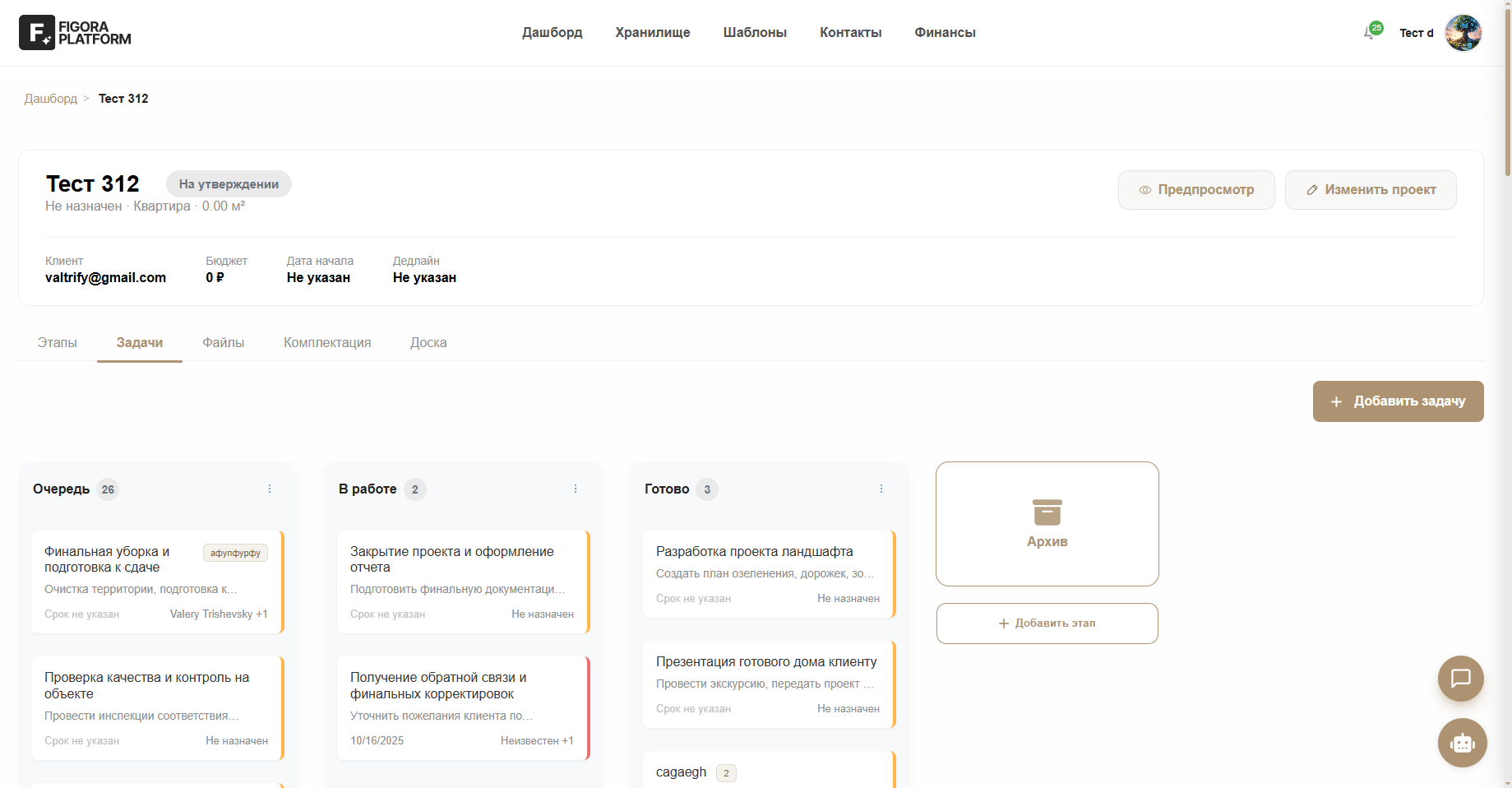Open the cagaegh task card
Image resolution: width=1512 pixels, height=788 pixels.
coord(770,771)
